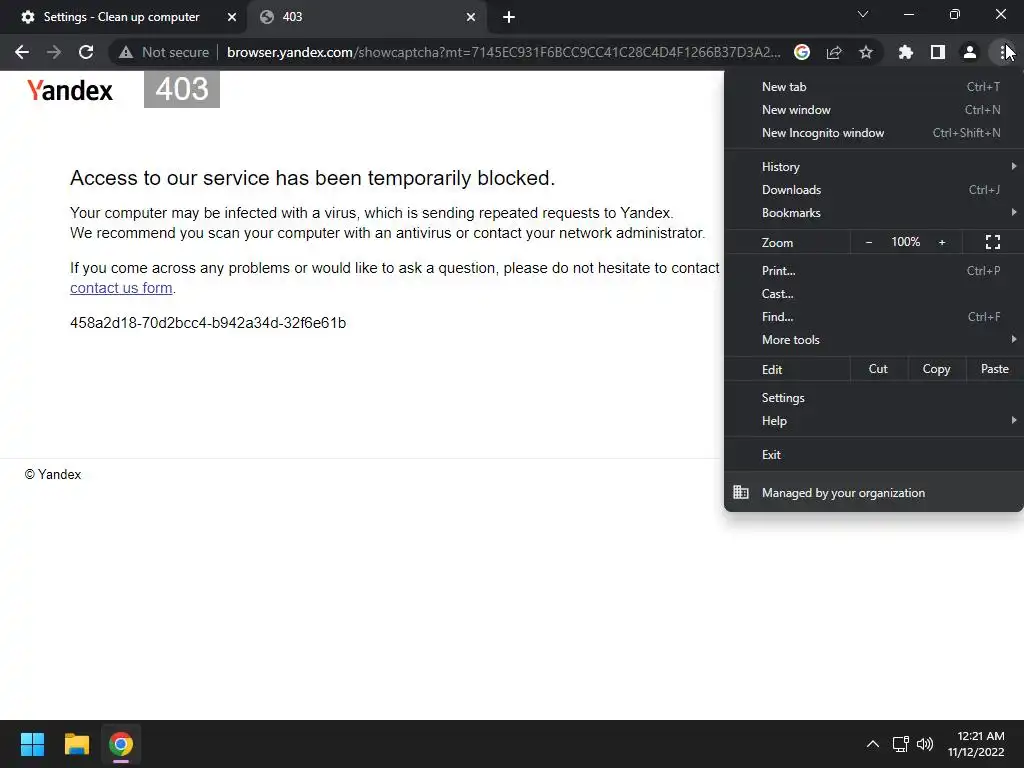The height and width of the screenshot is (768, 1024).
Task: Open the Windows Start menu
Action: click(x=32, y=744)
